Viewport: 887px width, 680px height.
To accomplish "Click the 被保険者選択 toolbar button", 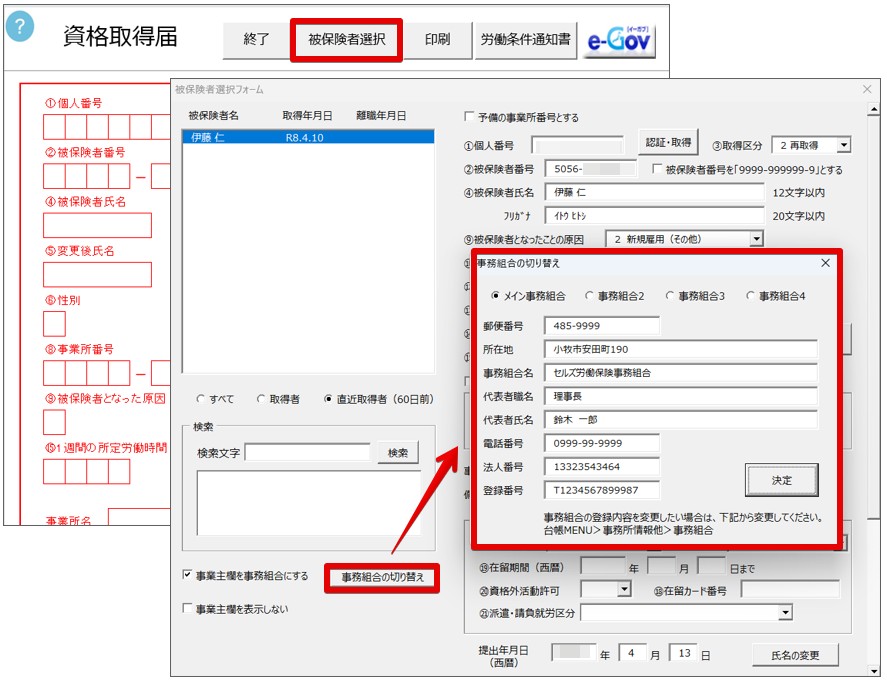I will (346, 40).
